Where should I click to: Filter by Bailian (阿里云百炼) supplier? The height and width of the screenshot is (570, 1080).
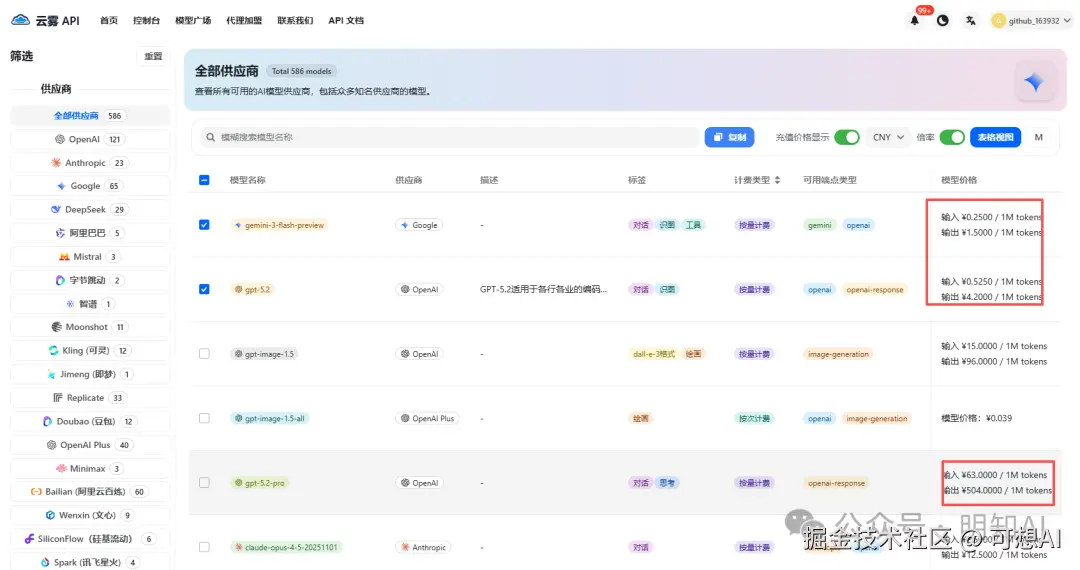pos(90,492)
